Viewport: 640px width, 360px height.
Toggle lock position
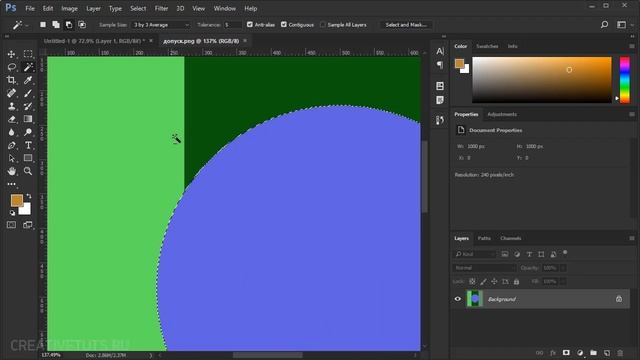494,282
